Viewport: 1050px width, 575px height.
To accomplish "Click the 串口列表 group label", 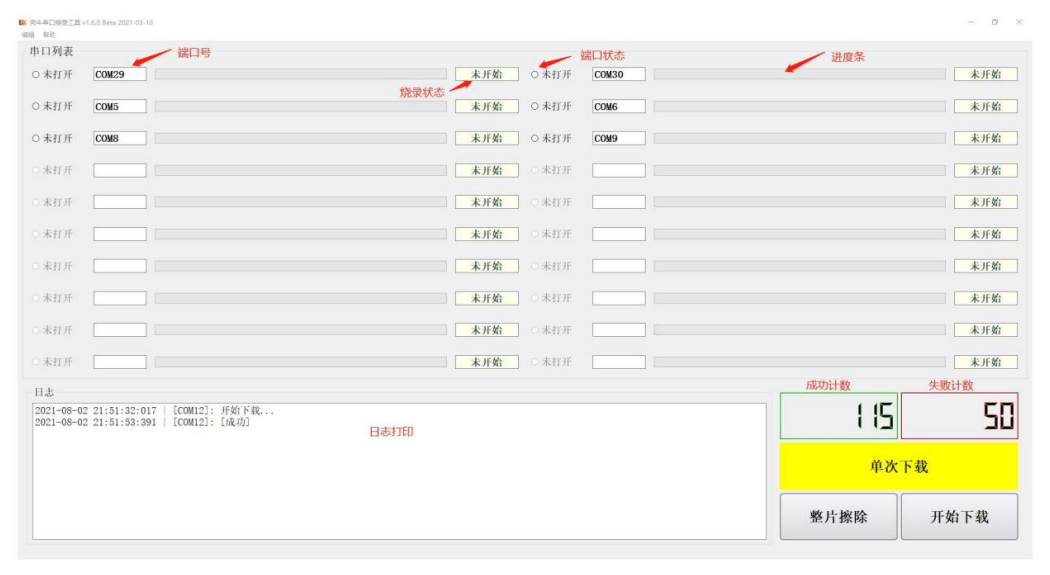I will [52, 52].
